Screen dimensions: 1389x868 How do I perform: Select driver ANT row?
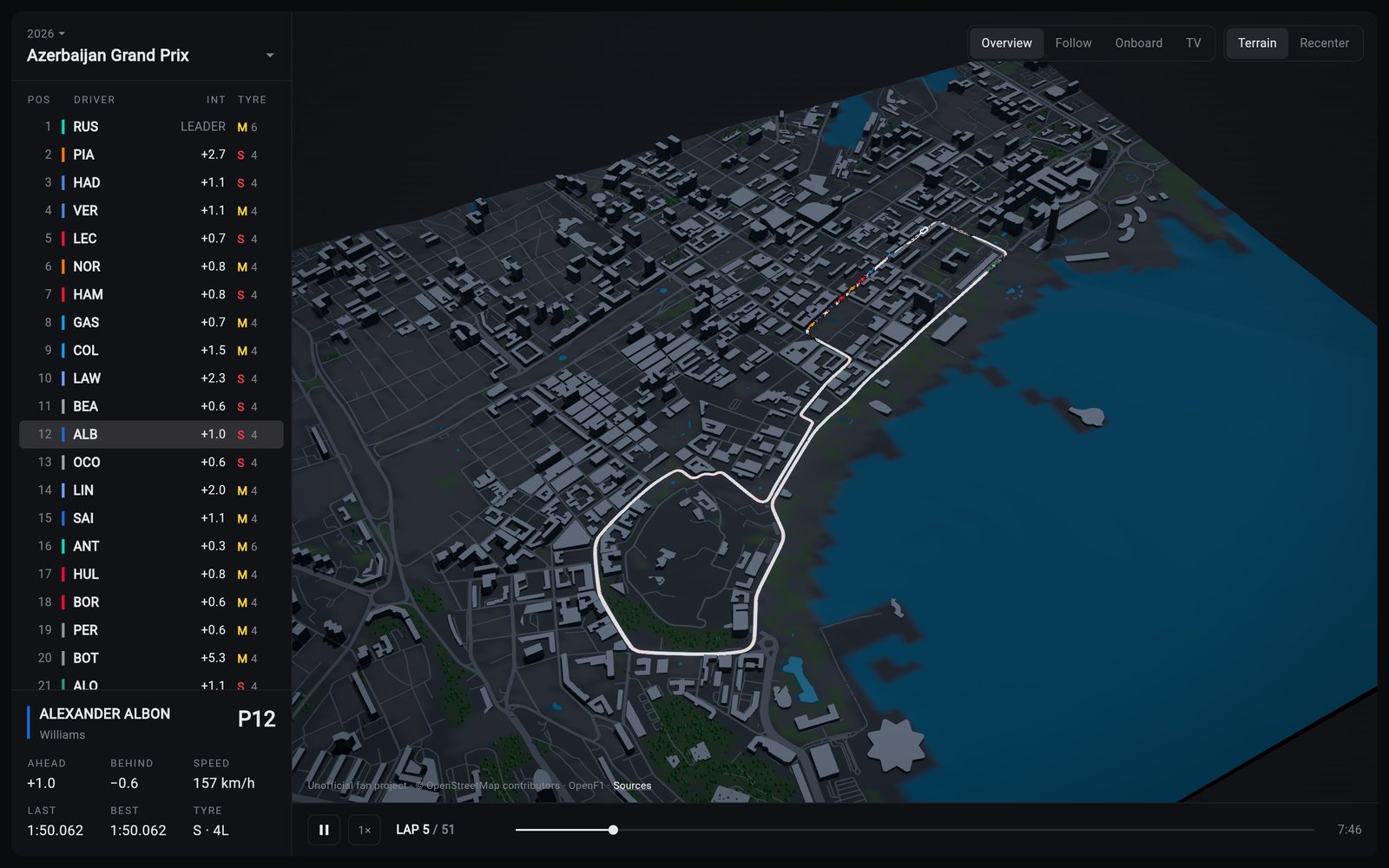(x=151, y=546)
